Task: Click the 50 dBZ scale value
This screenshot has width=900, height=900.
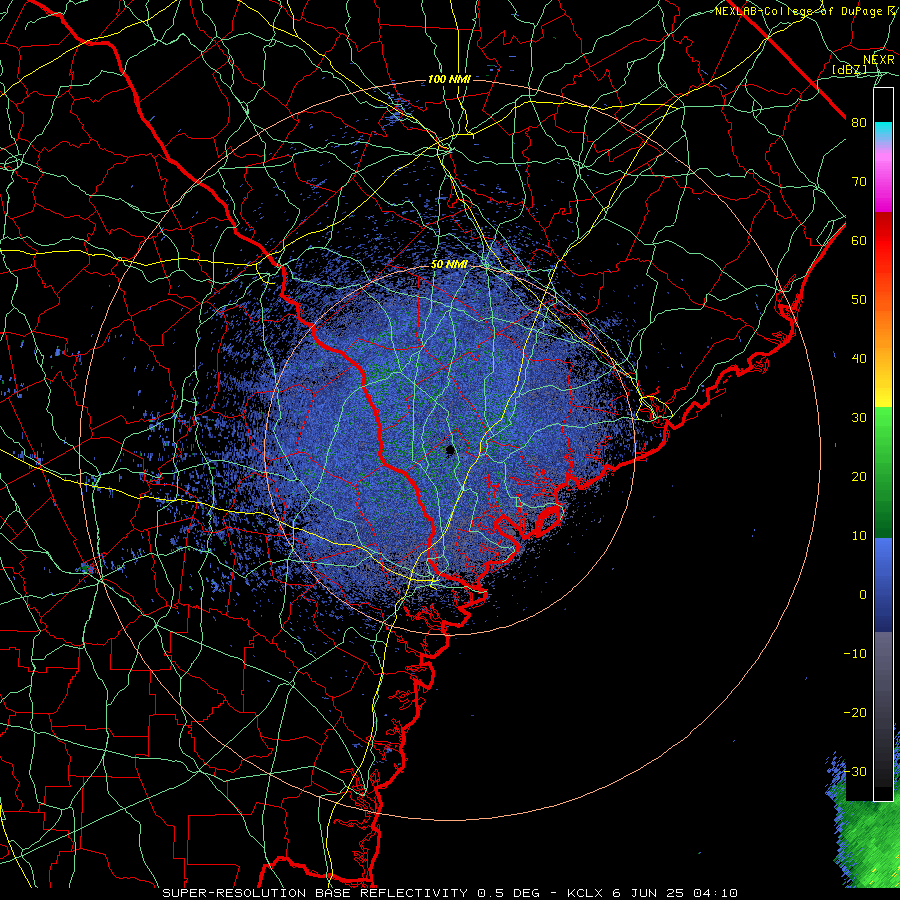Action: (x=859, y=300)
